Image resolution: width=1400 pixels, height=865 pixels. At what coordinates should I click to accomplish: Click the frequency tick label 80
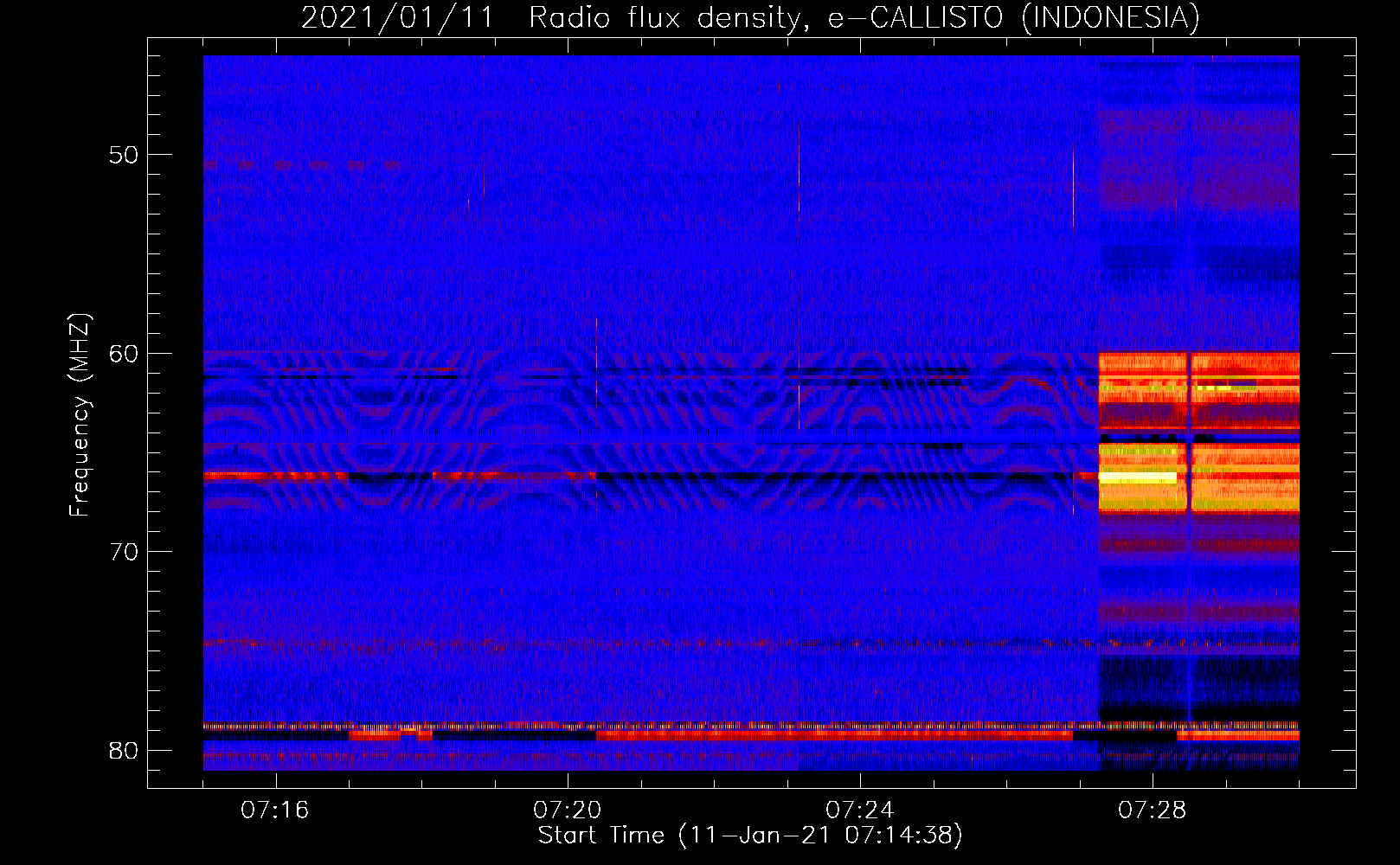click(124, 750)
